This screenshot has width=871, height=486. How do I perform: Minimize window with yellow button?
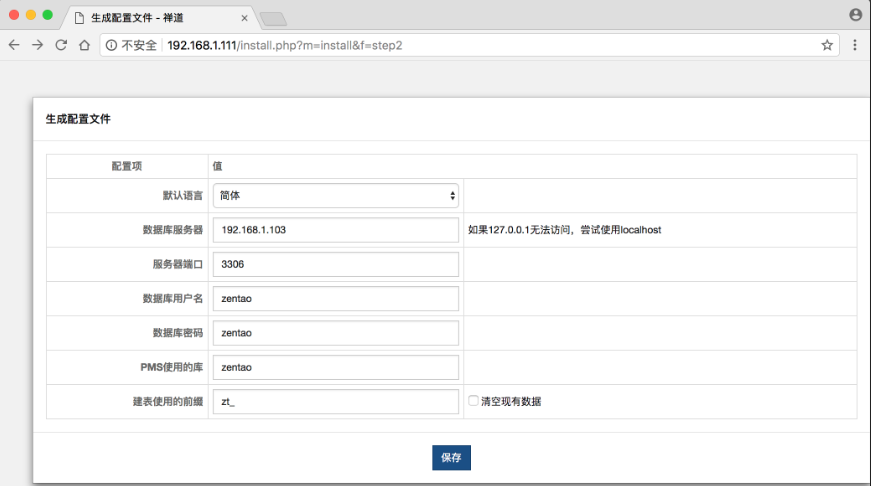tap(31, 15)
